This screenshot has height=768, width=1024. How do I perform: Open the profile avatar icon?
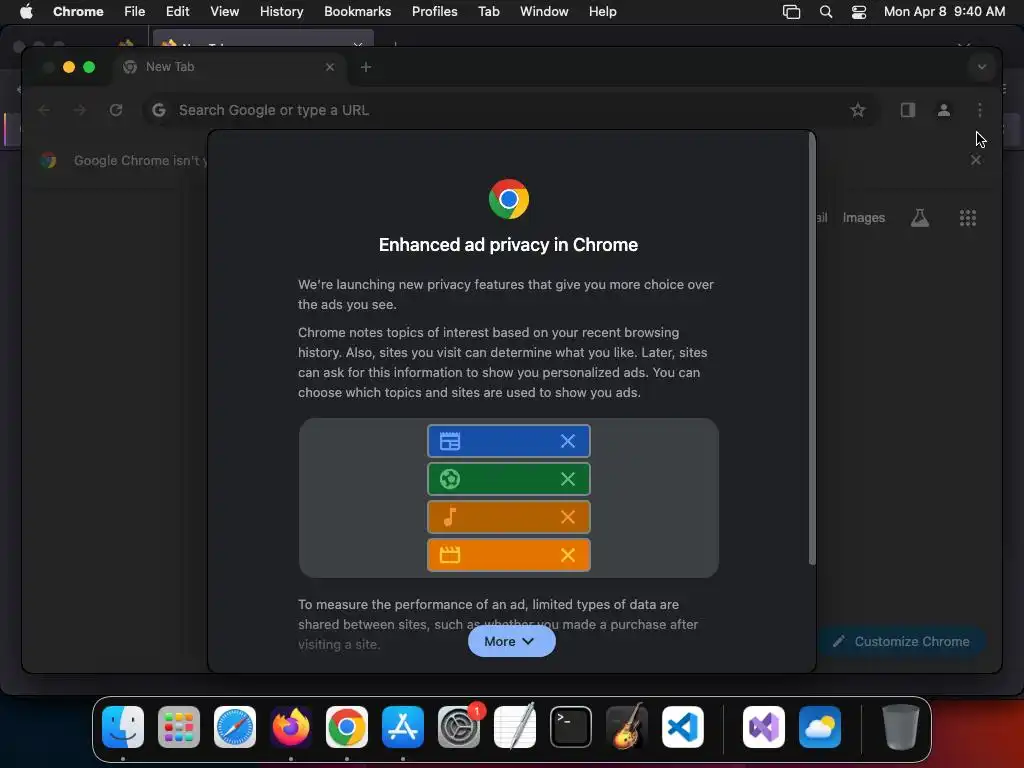(x=944, y=110)
